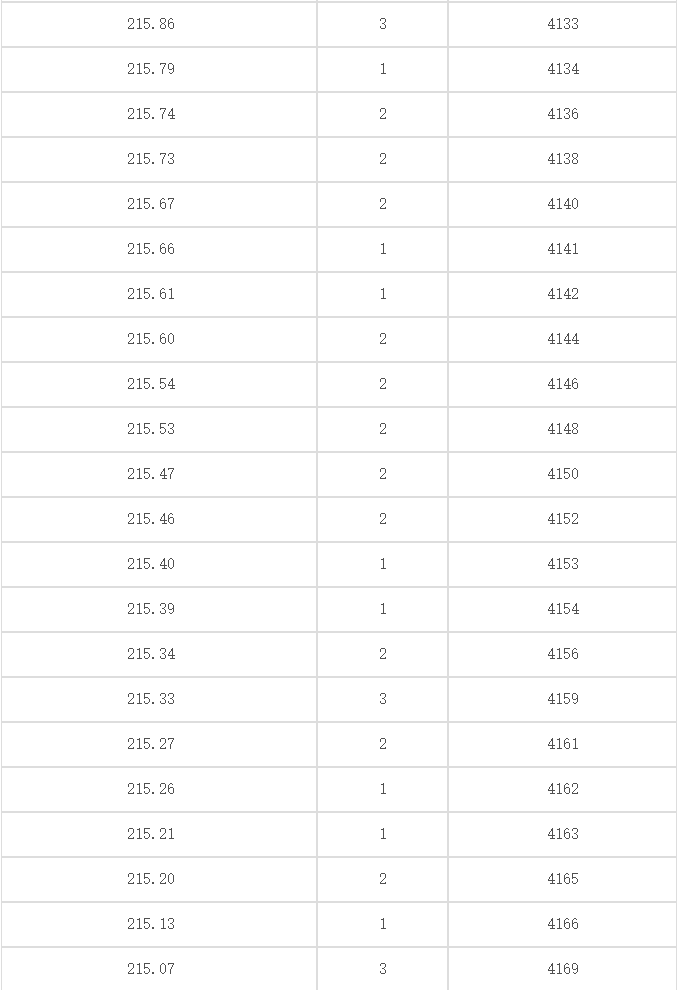Viewport: 678px width, 990px height.
Task: Select the cell showing 4150
Action: (x=562, y=474)
